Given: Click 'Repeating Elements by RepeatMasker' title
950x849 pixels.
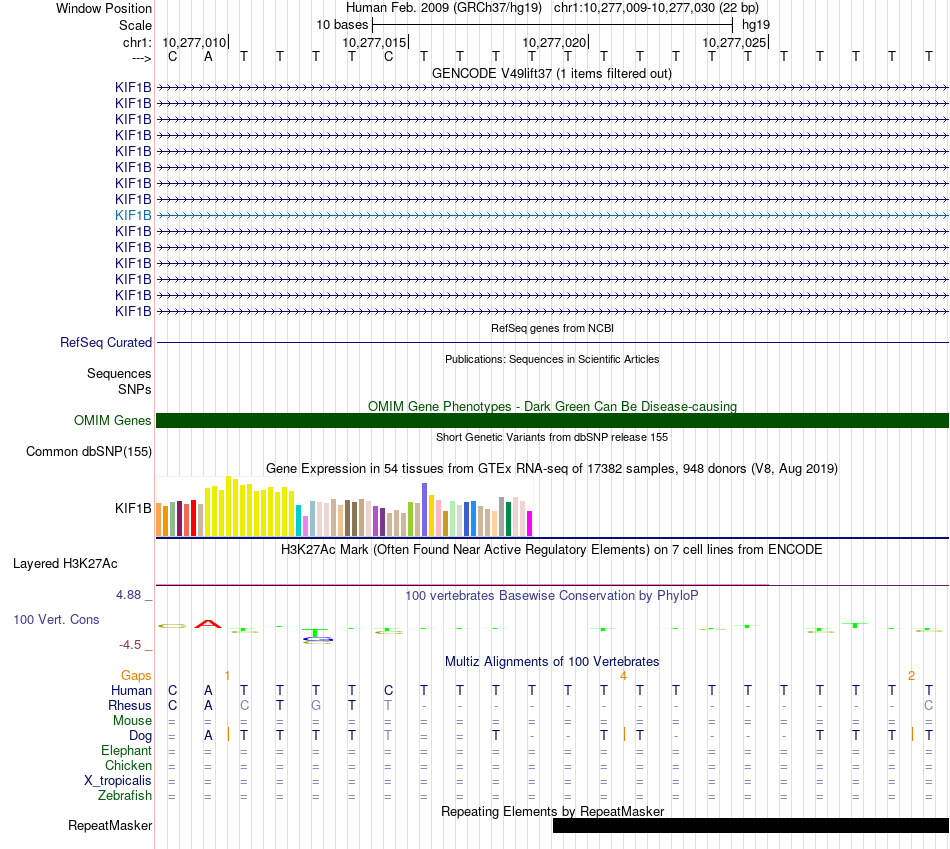Looking at the screenshot, I should [552, 811].
